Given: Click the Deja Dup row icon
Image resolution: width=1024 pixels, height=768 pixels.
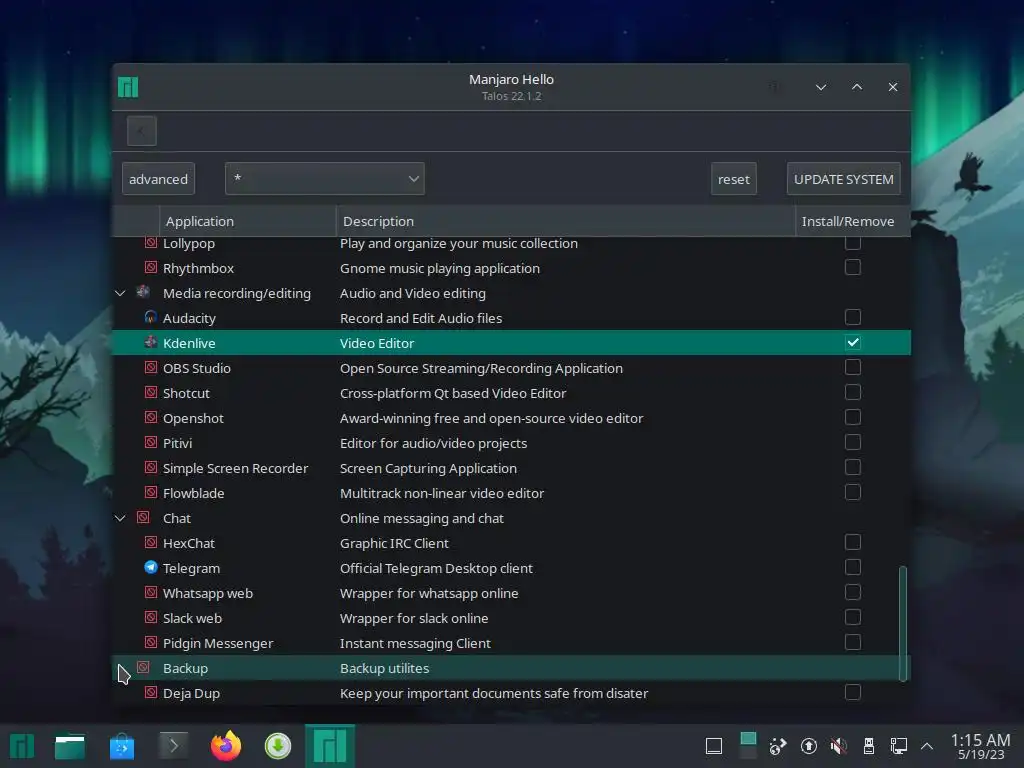Looking at the screenshot, I should tap(150, 692).
